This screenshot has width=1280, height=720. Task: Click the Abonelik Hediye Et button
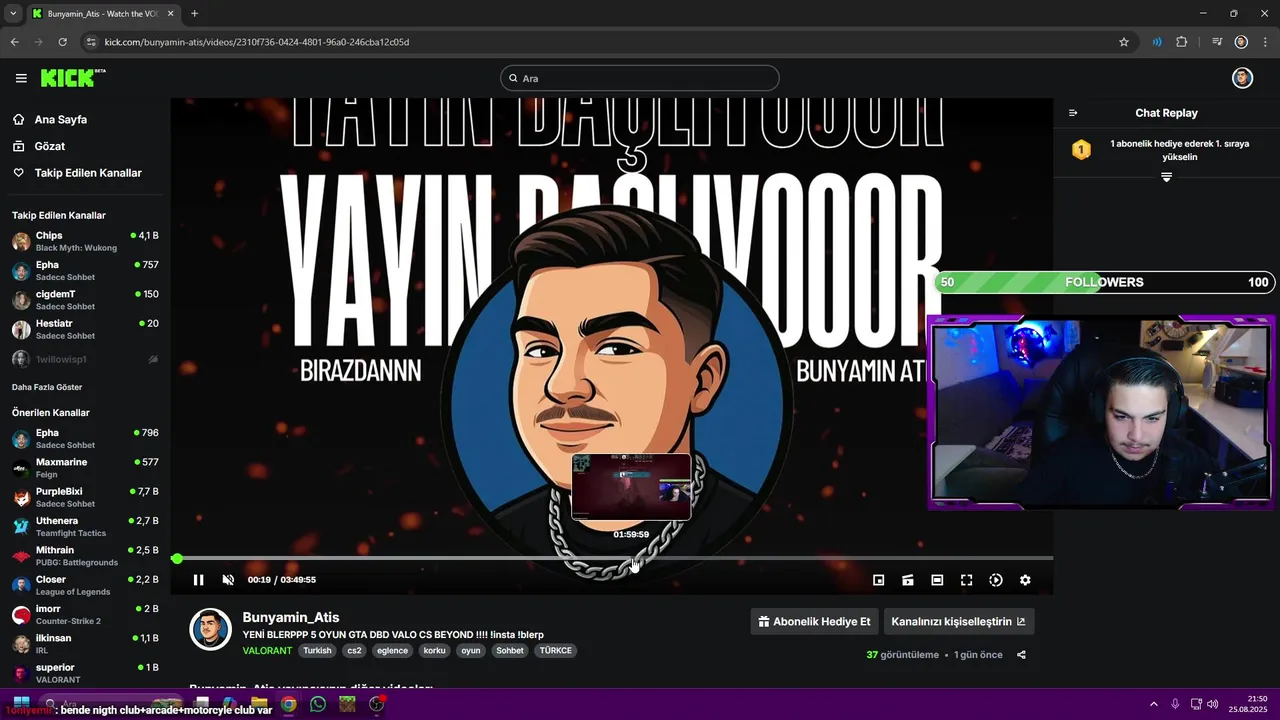[x=814, y=621]
